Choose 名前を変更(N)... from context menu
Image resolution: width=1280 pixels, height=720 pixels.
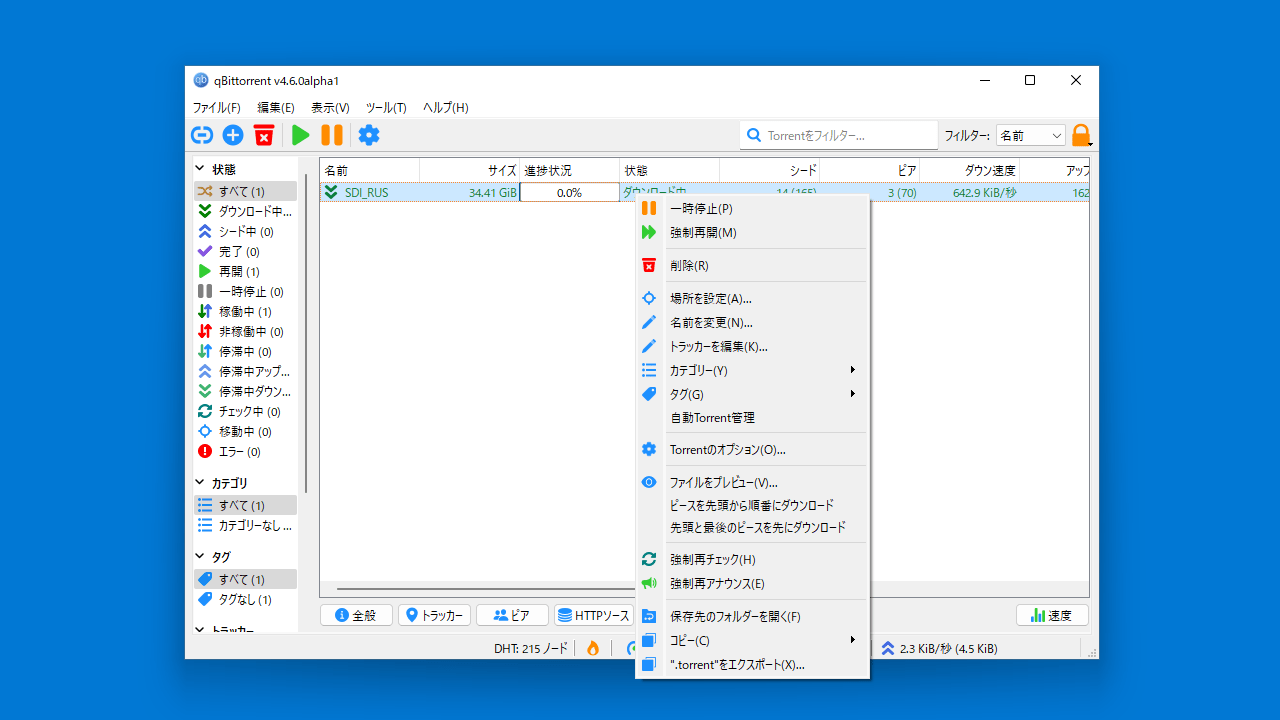[x=752, y=322]
